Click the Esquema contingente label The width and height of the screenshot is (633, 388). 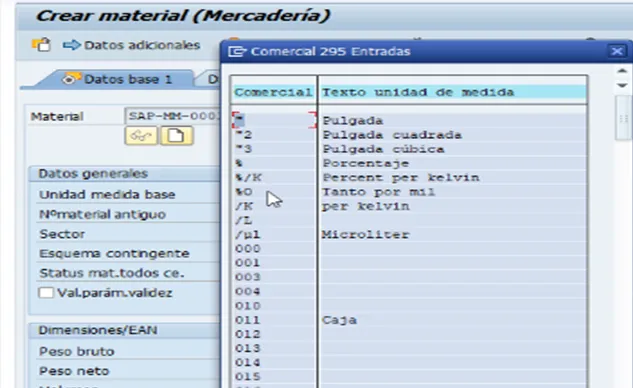pos(114,254)
